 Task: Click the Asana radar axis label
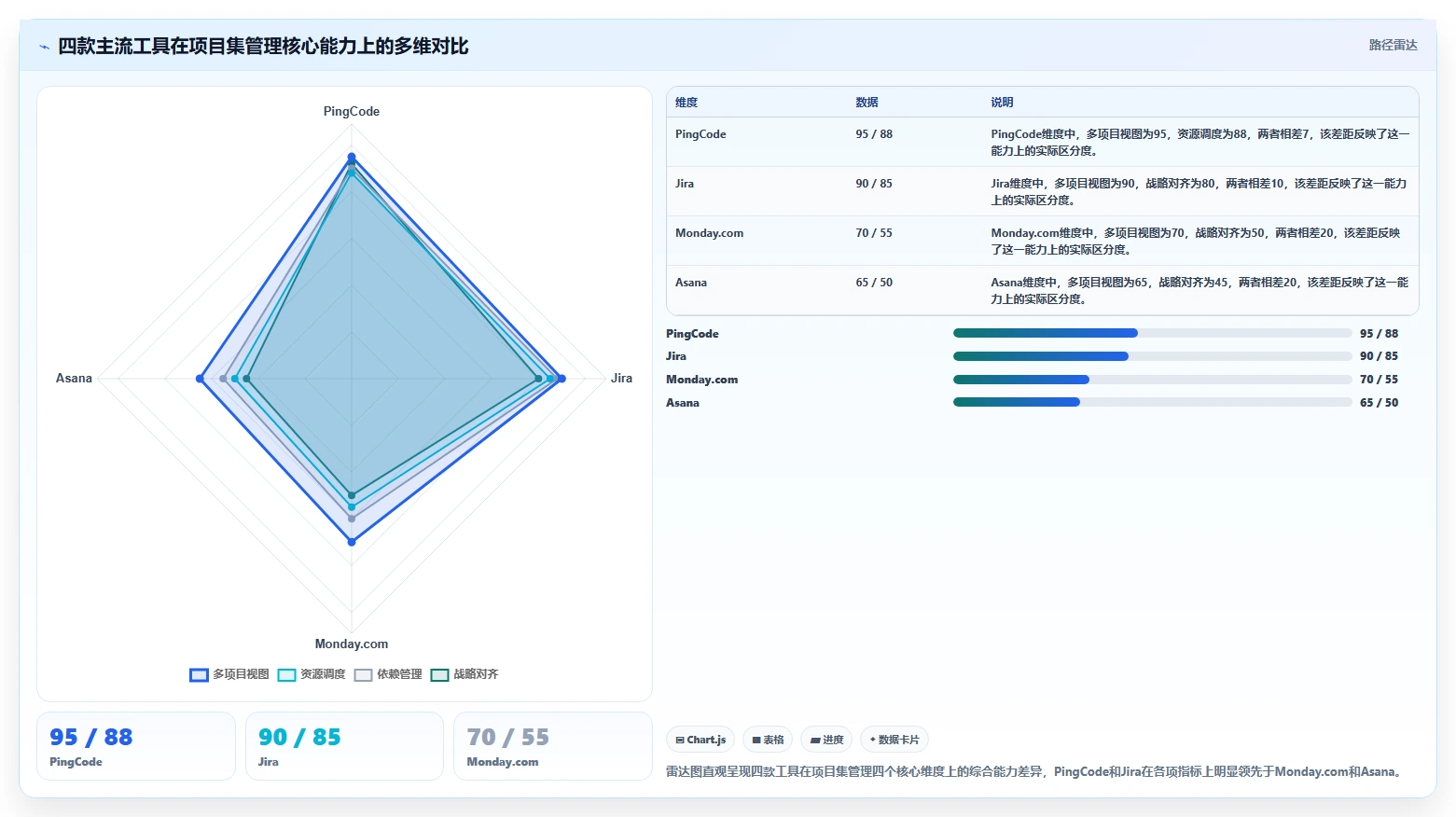click(74, 379)
